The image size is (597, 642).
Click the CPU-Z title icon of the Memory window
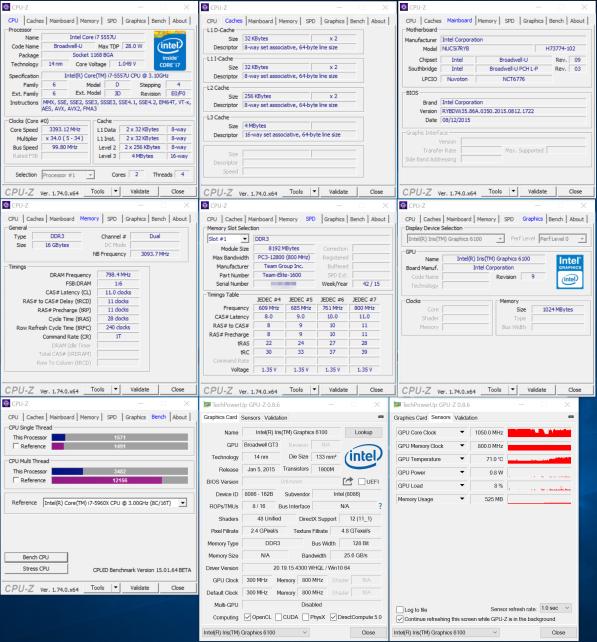pos(6,205)
